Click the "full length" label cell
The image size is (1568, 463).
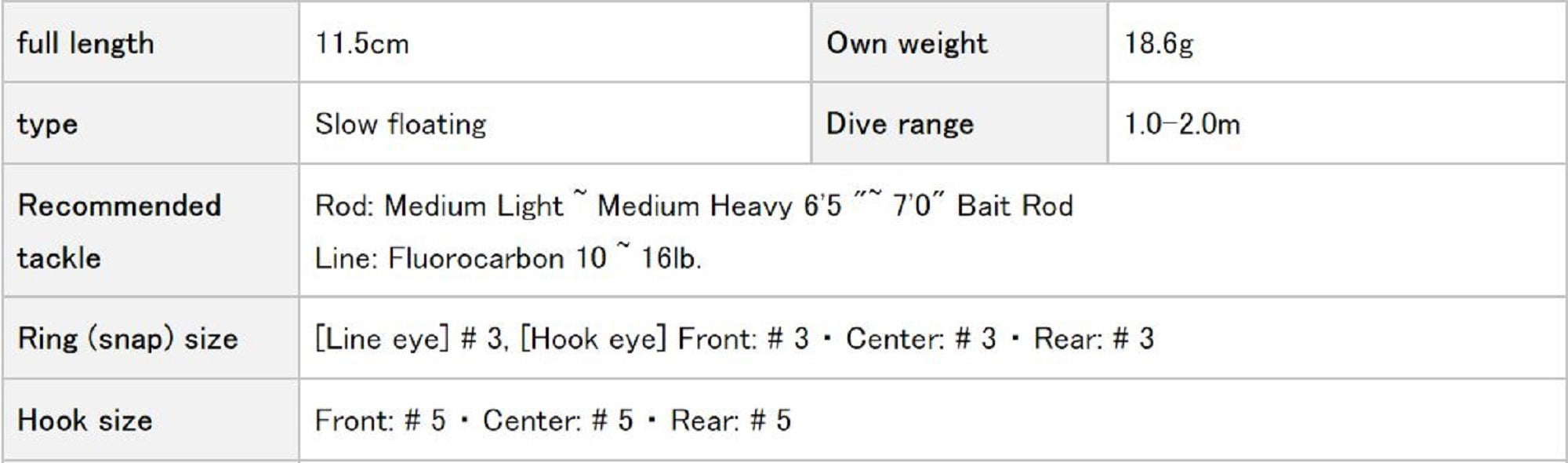(85, 43)
